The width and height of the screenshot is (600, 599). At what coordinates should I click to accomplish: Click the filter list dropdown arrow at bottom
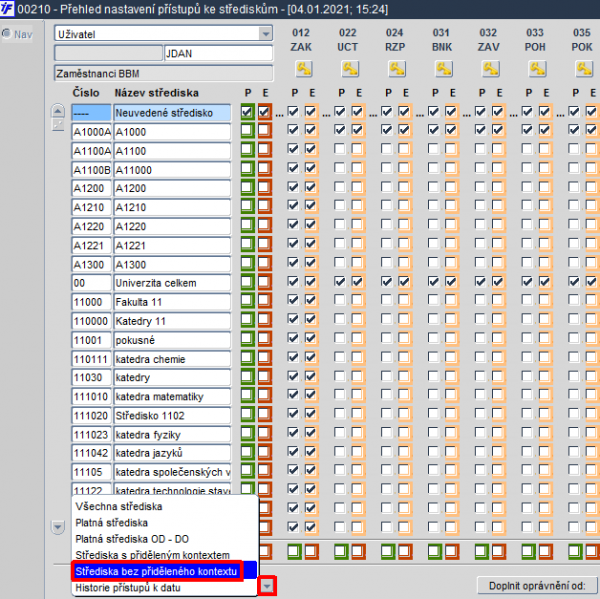(x=267, y=586)
